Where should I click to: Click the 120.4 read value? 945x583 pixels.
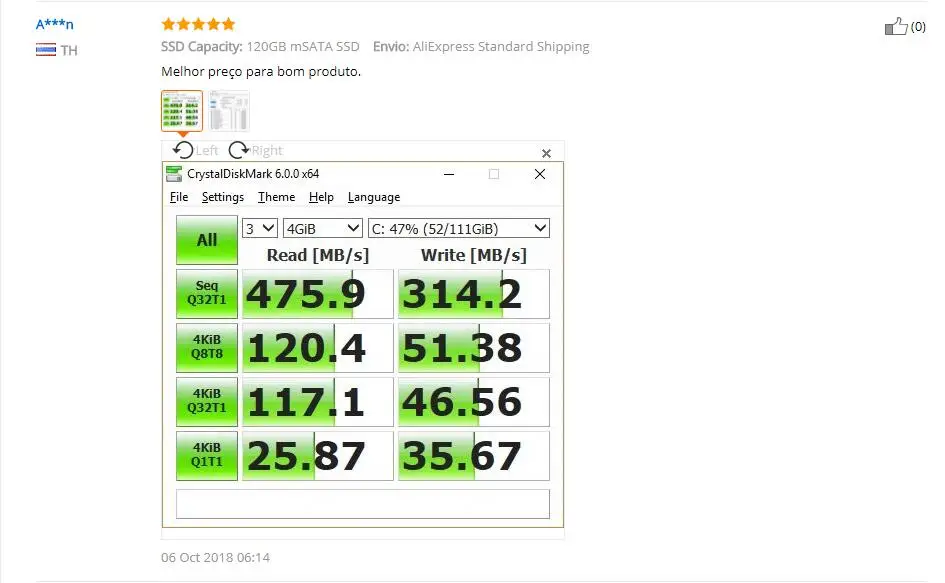click(x=318, y=348)
